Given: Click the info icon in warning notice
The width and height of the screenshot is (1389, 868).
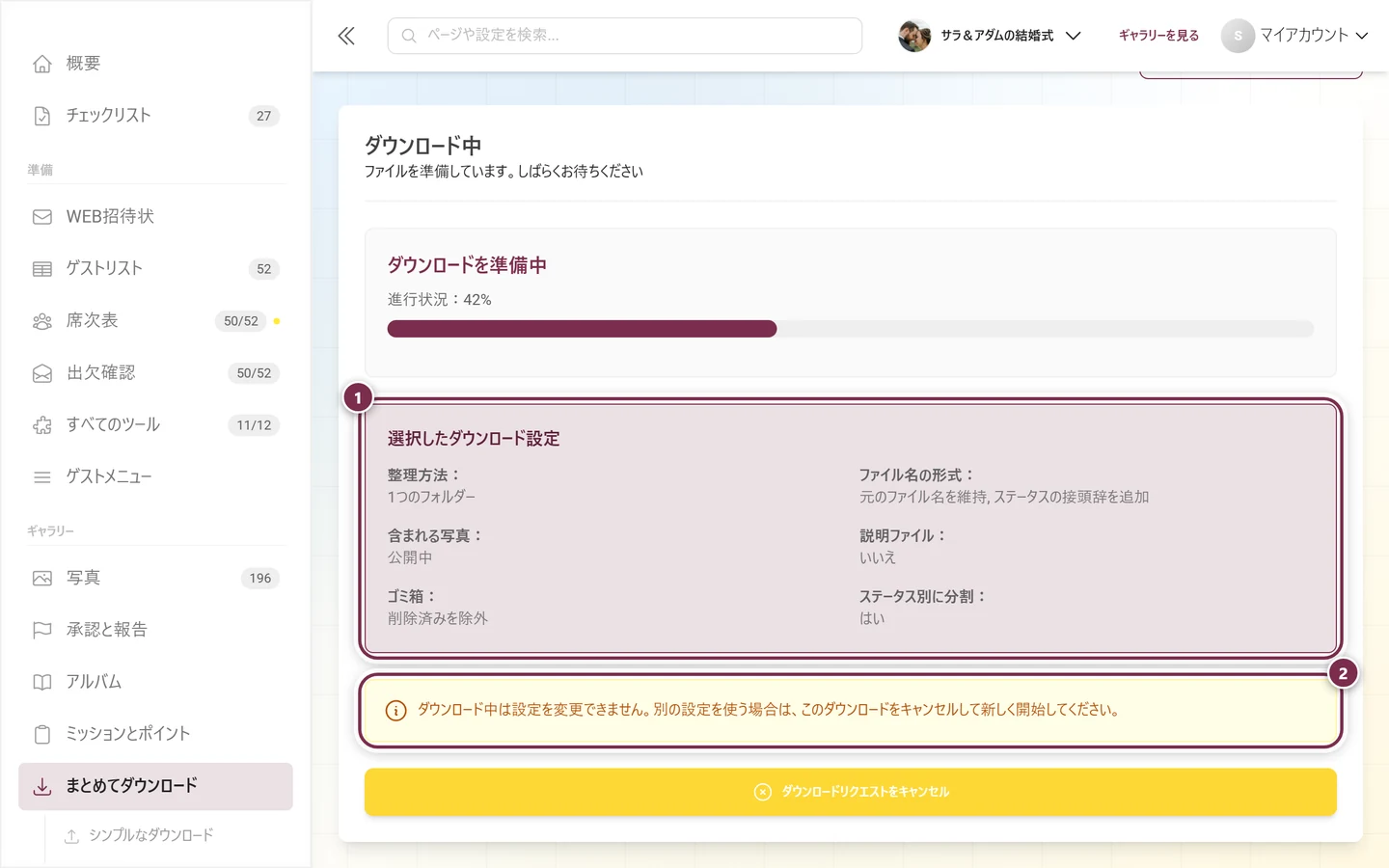Looking at the screenshot, I should [x=395, y=711].
